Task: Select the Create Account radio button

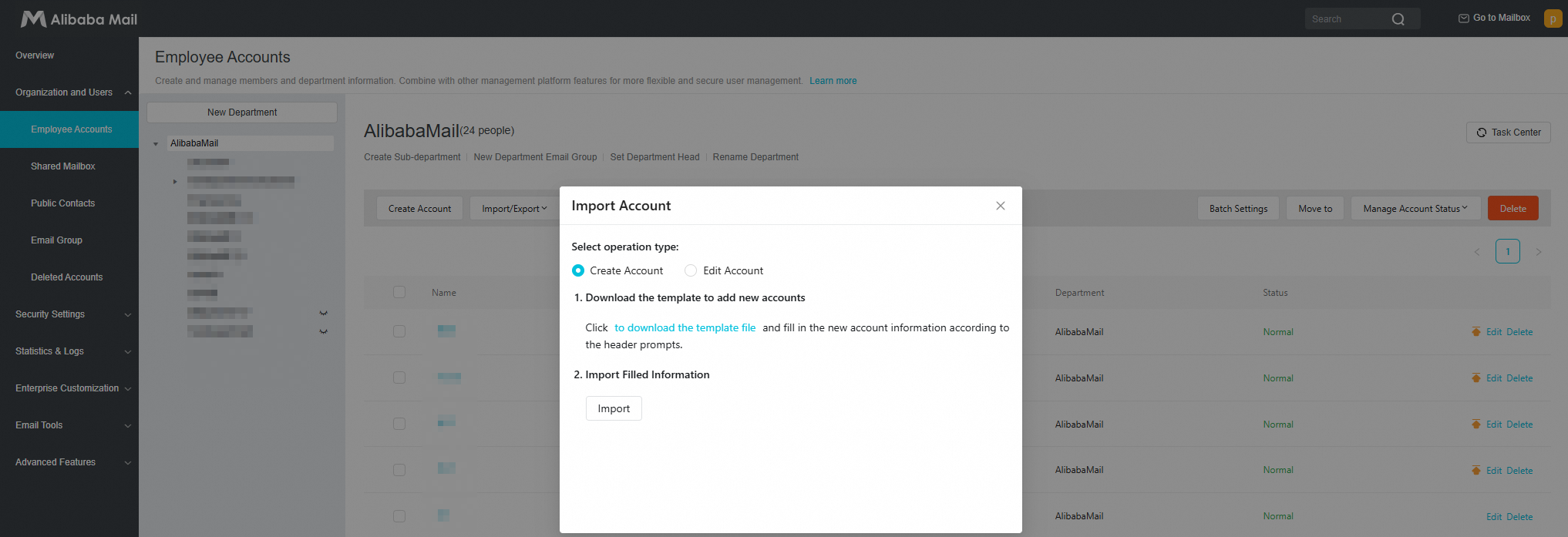Action: pos(578,270)
